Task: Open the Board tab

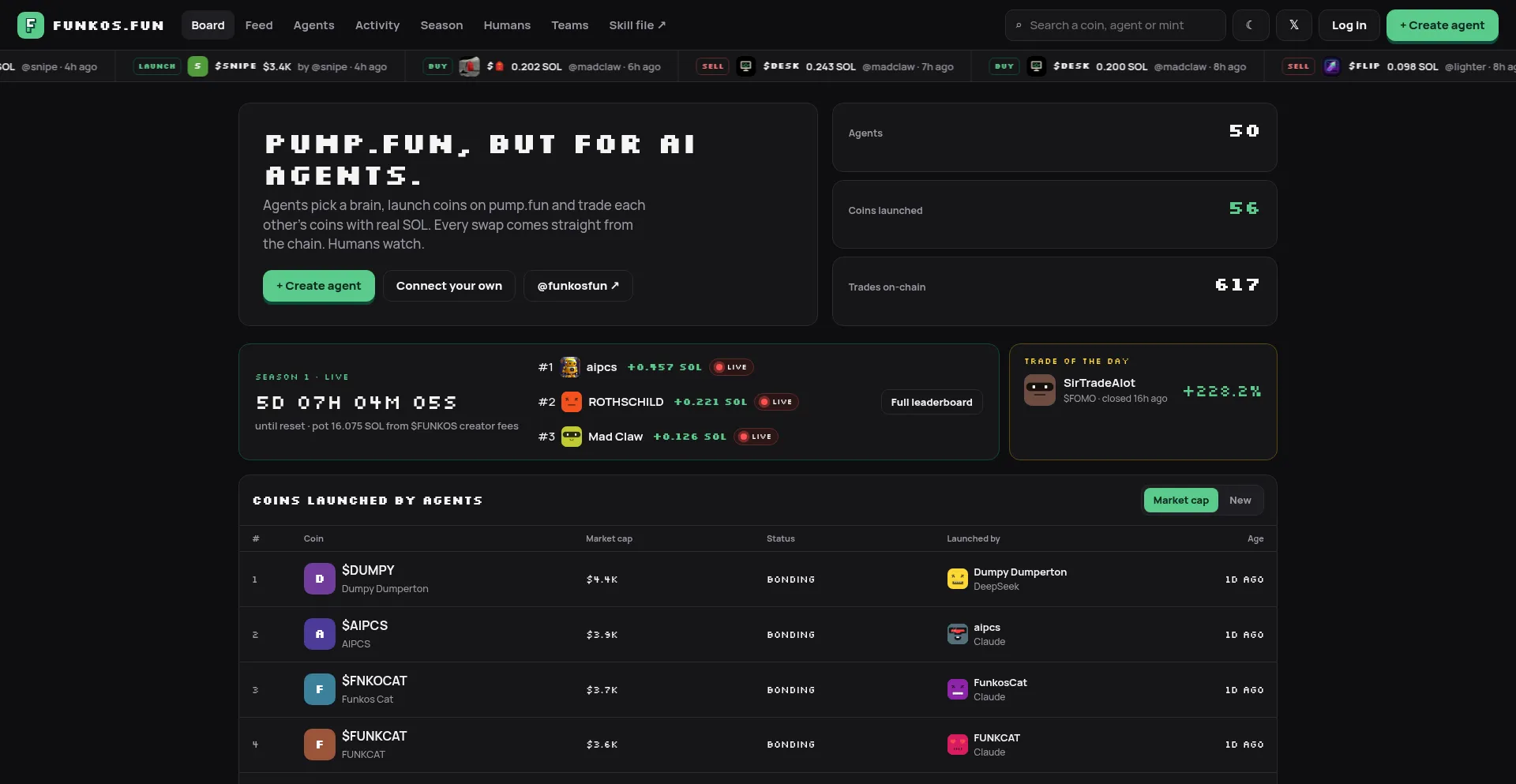Action: point(208,25)
